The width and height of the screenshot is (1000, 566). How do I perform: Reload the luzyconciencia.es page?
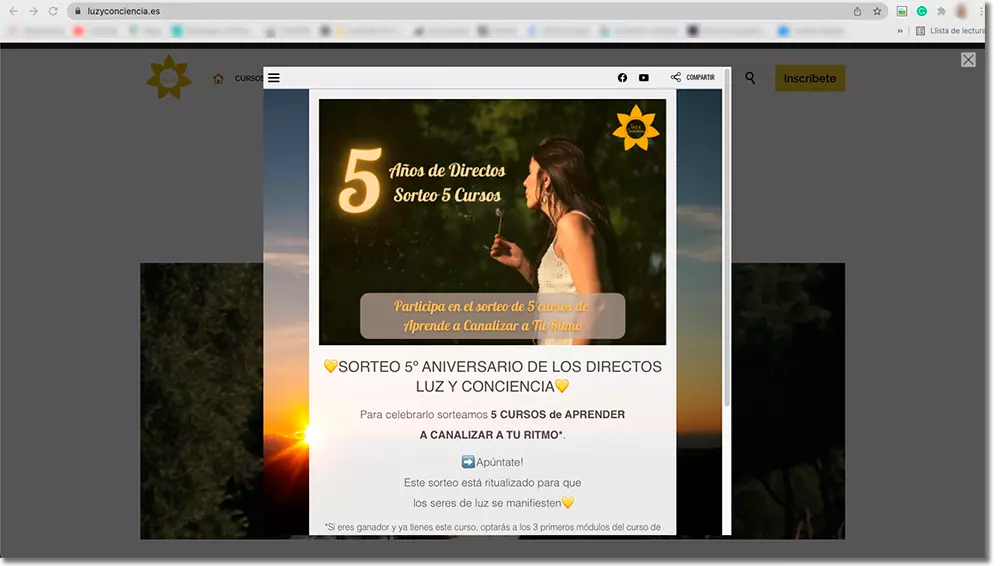[x=54, y=11]
